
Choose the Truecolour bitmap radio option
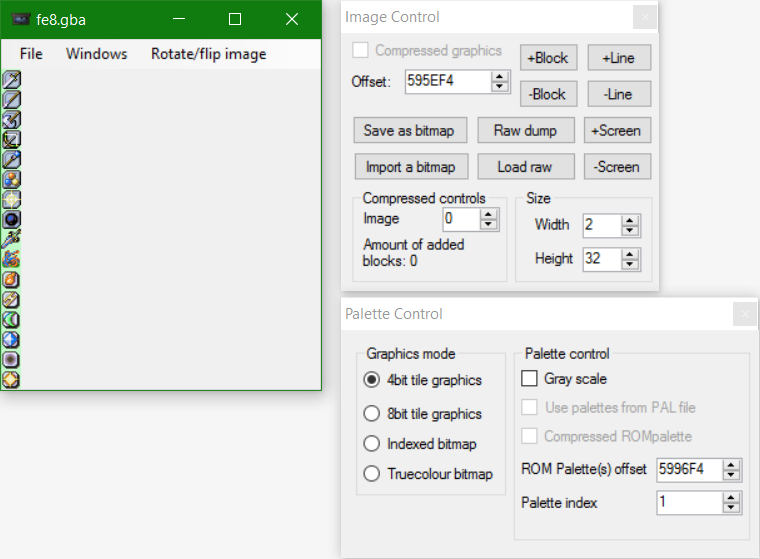point(372,474)
